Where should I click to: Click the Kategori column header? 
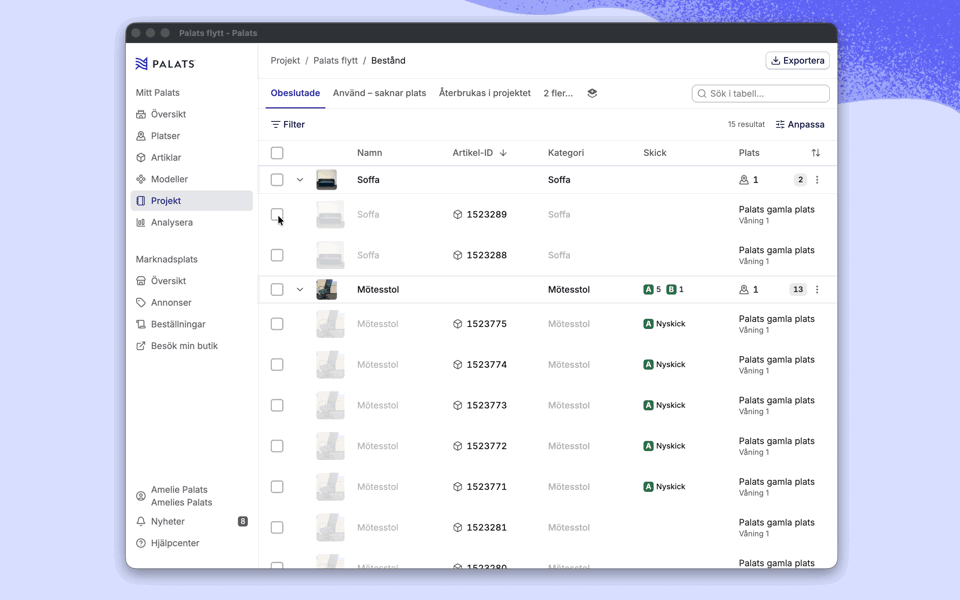click(566, 153)
